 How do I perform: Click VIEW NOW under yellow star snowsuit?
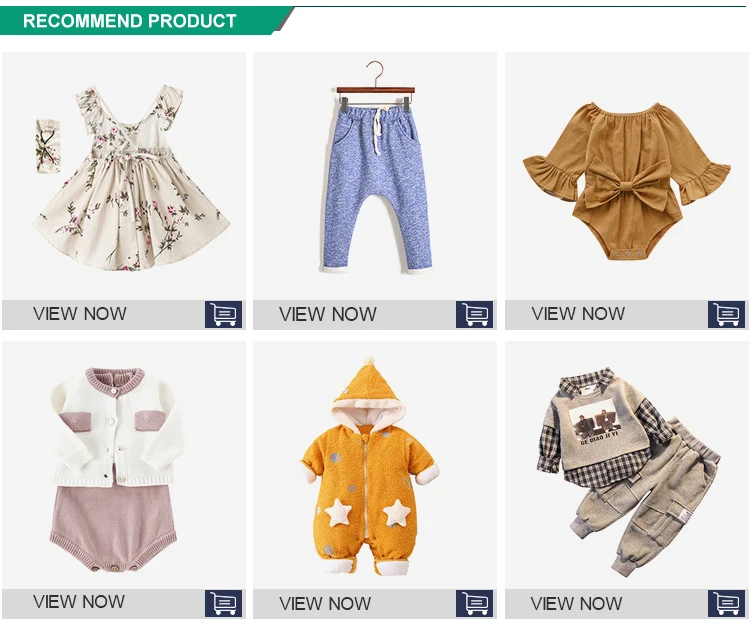coord(325,603)
